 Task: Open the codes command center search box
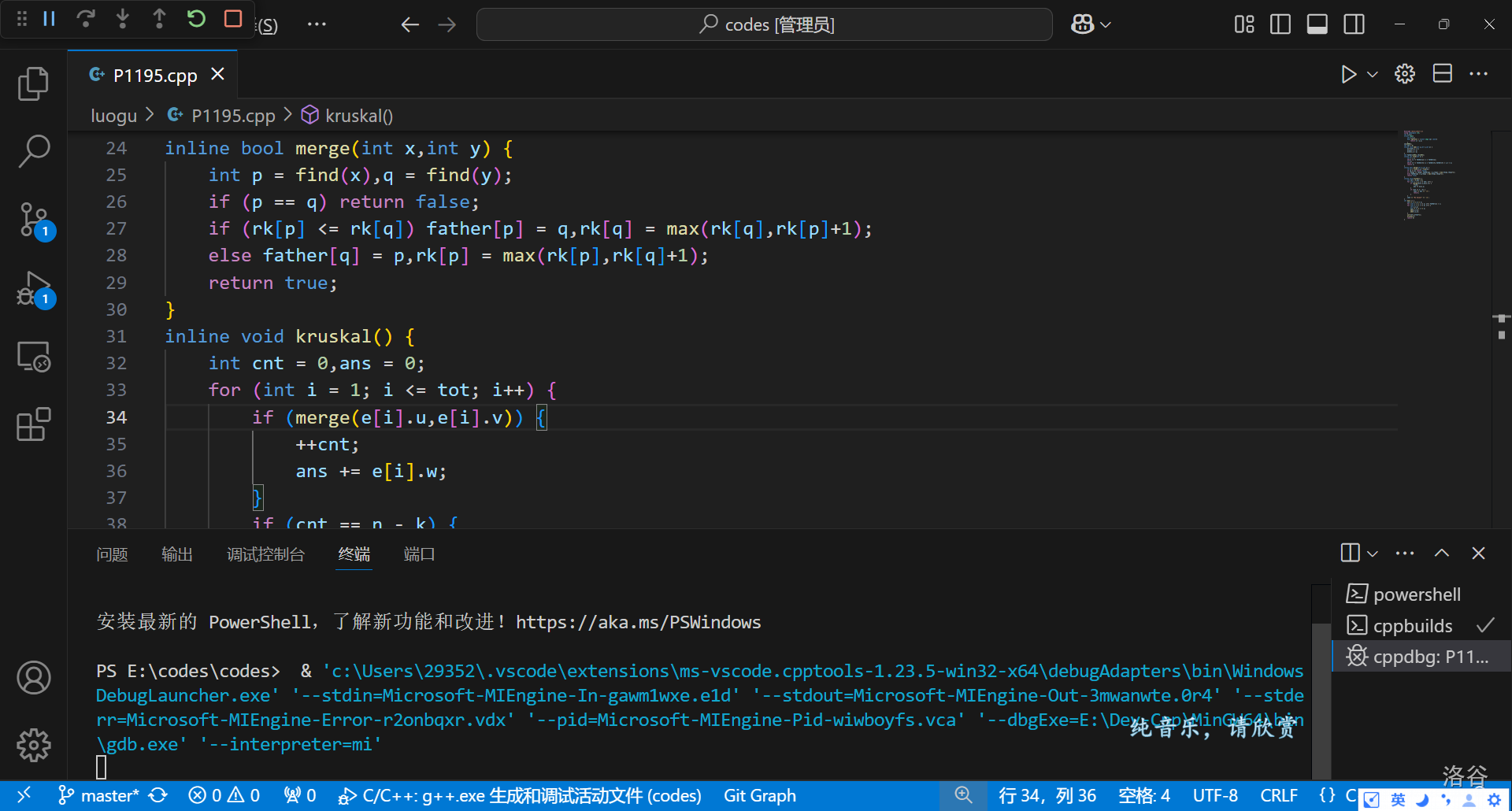click(764, 24)
